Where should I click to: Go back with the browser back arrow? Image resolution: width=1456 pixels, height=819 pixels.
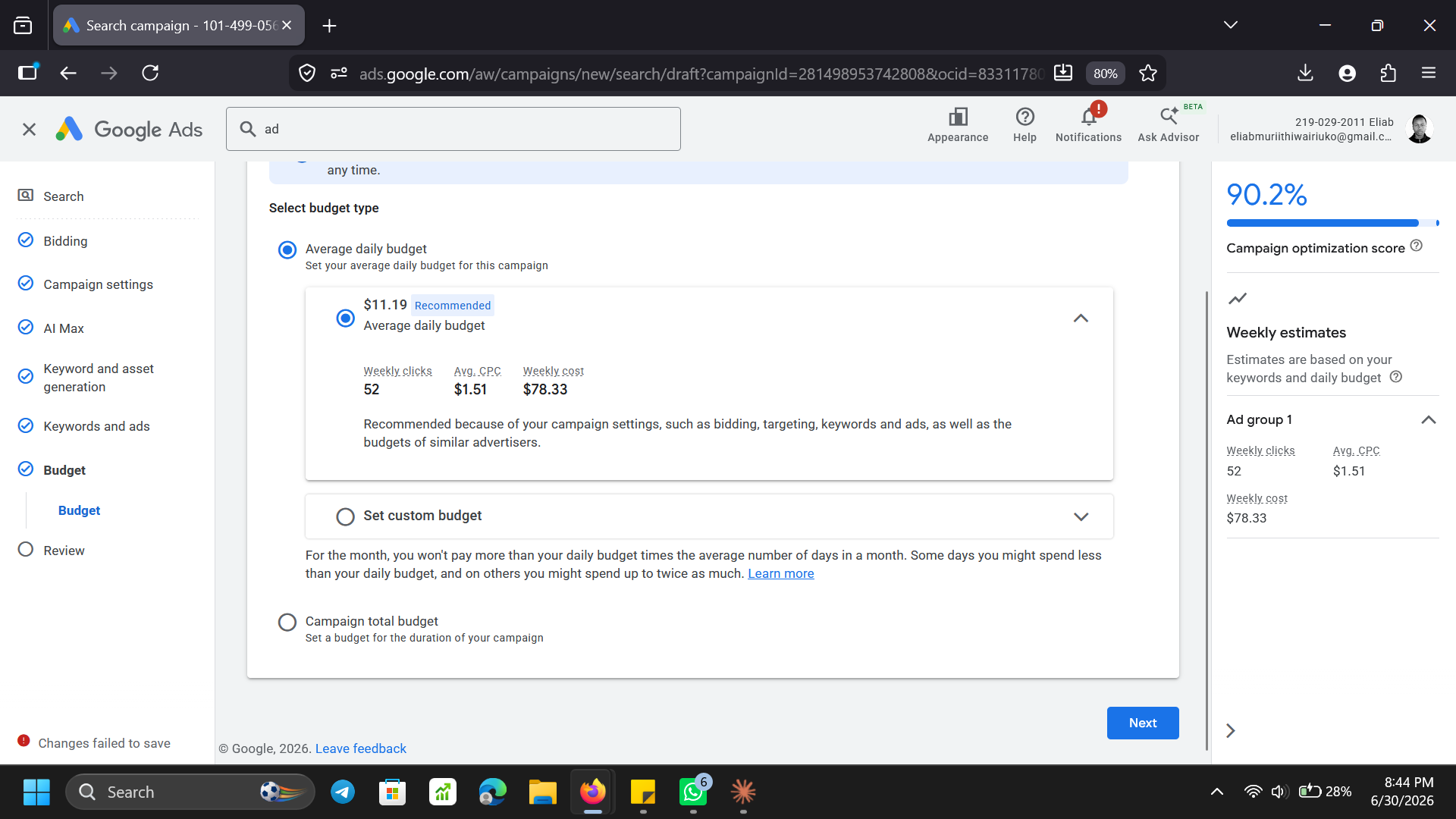(68, 73)
